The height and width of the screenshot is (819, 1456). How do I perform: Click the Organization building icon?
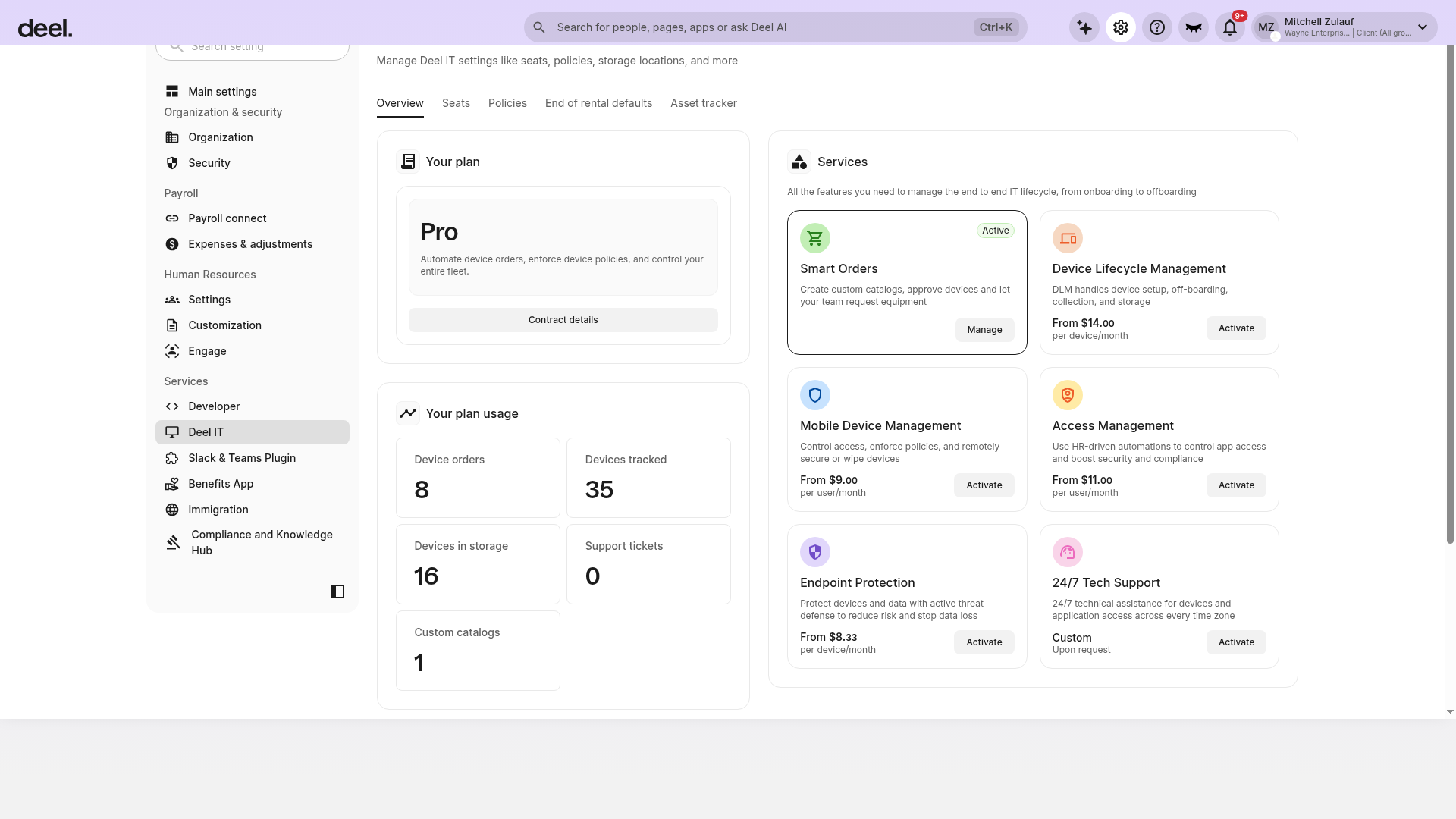172,137
